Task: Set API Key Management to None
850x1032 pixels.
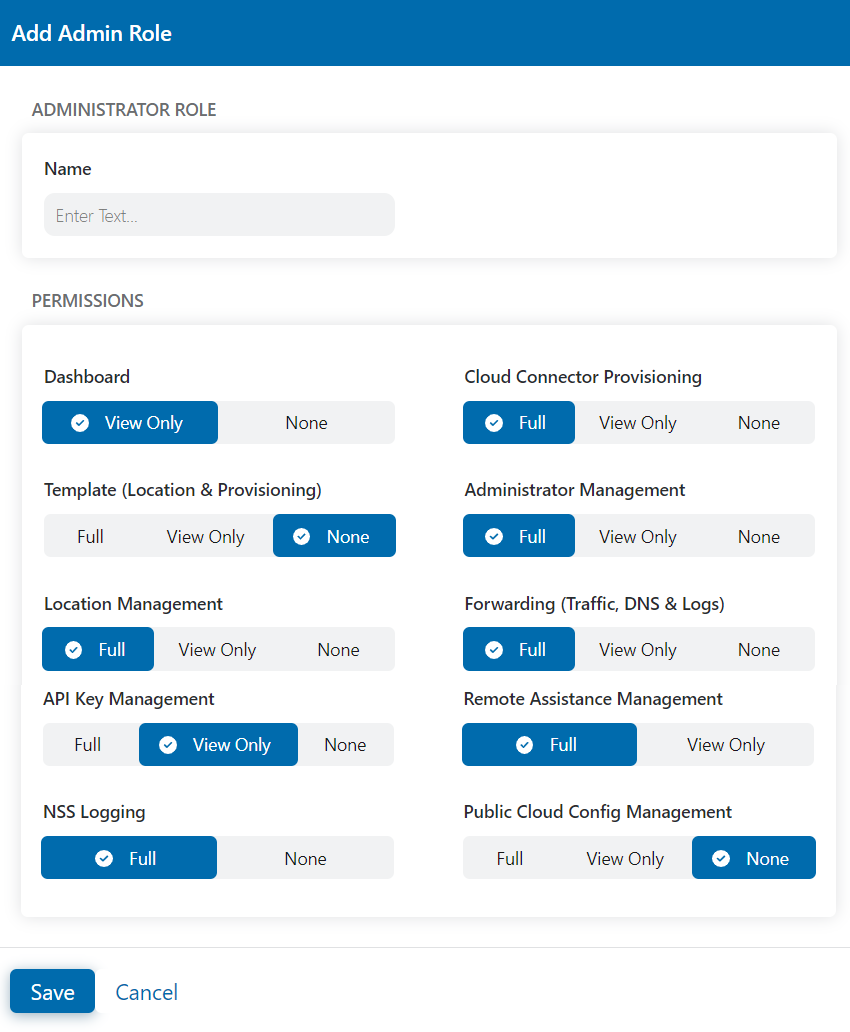Action: (x=346, y=744)
